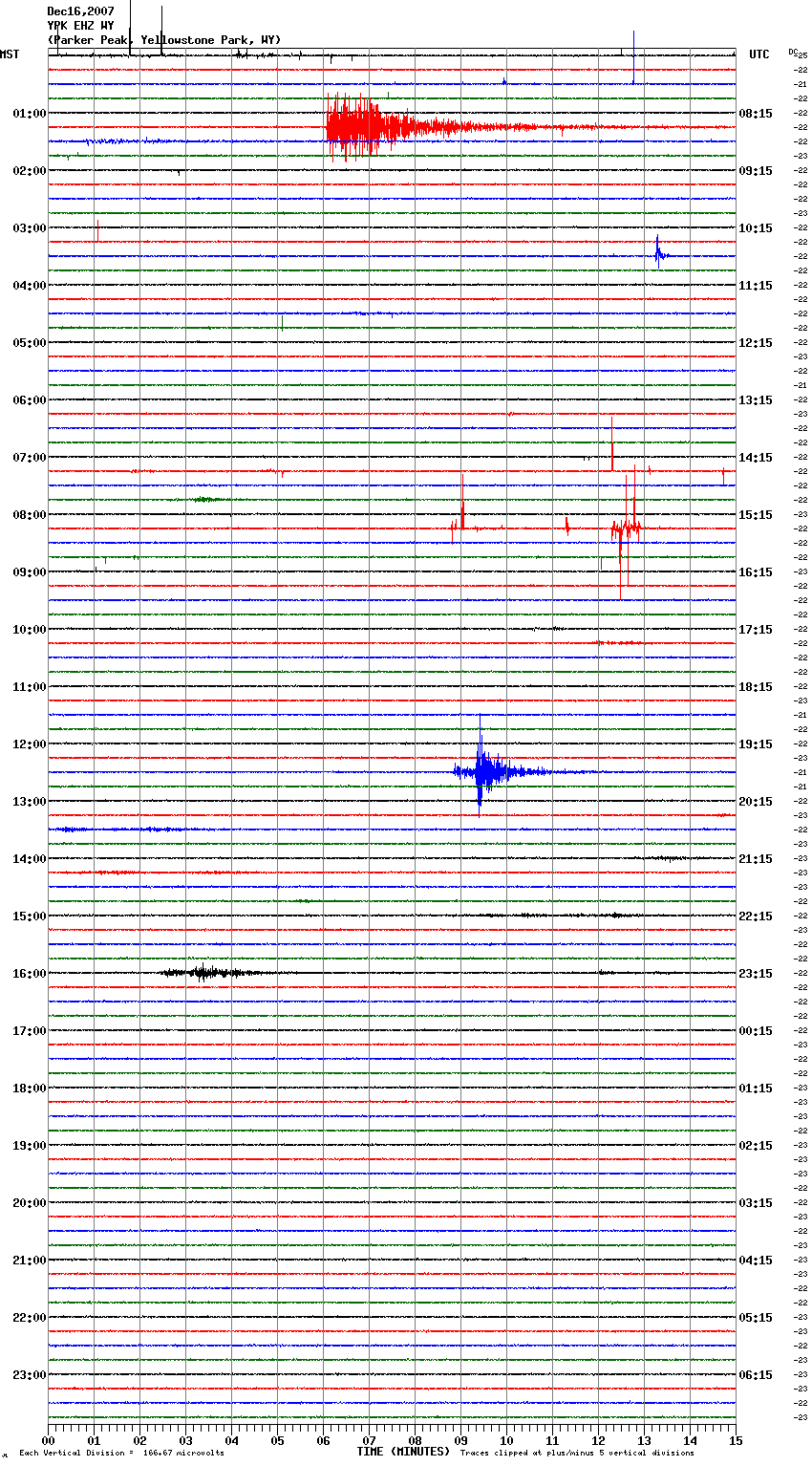
Task: Select the "05" minute tick label
Action: pos(277,1440)
